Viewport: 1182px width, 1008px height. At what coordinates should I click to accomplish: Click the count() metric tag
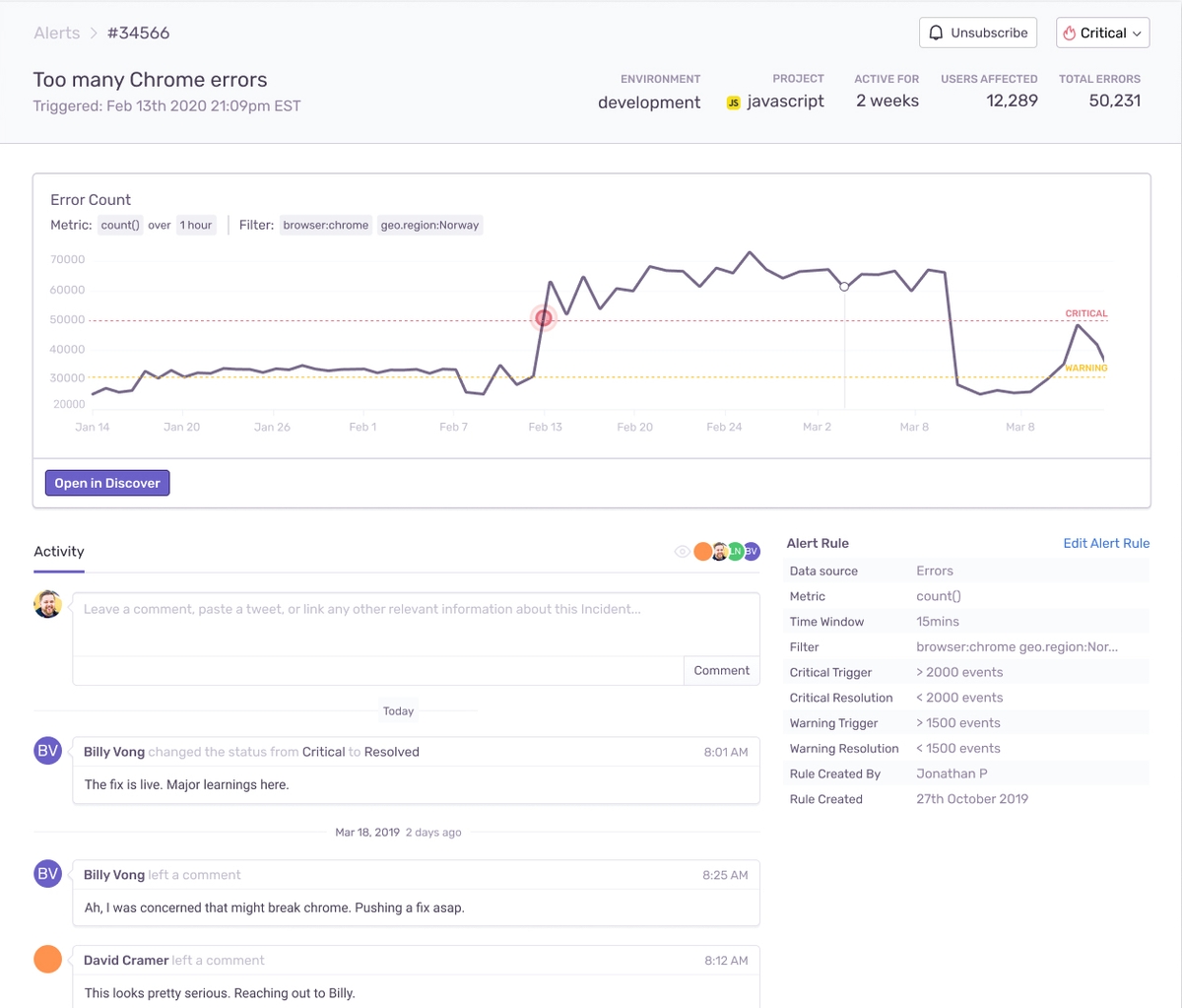tap(120, 226)
